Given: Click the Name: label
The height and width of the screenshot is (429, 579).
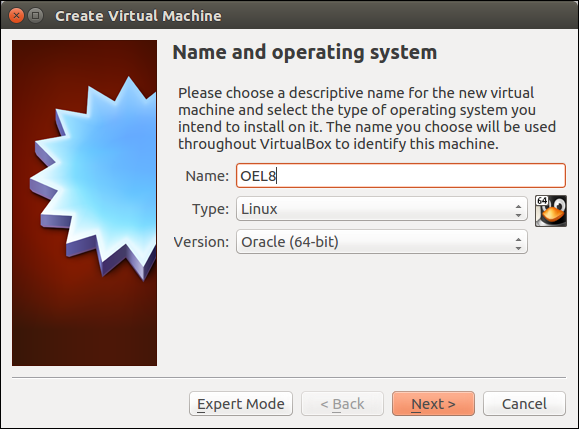Looking at the screenshot, I should 207,176.
